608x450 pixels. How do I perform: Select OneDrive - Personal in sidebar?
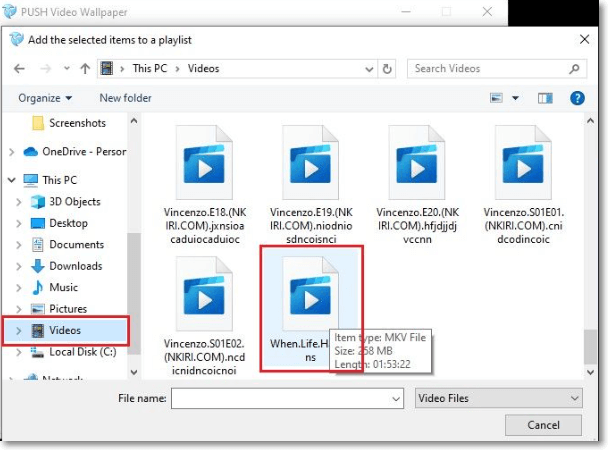(75, 152)
